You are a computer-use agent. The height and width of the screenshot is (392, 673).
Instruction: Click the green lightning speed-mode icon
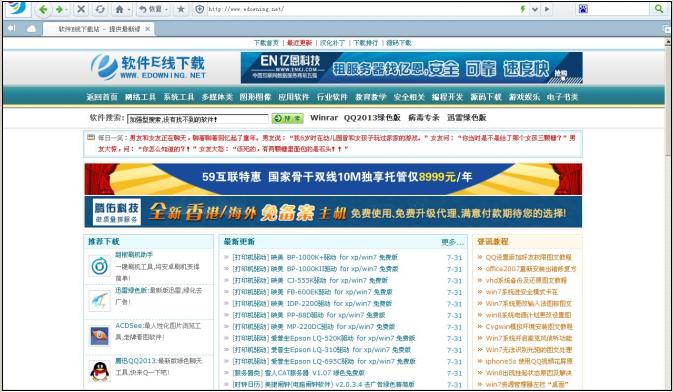522,9
